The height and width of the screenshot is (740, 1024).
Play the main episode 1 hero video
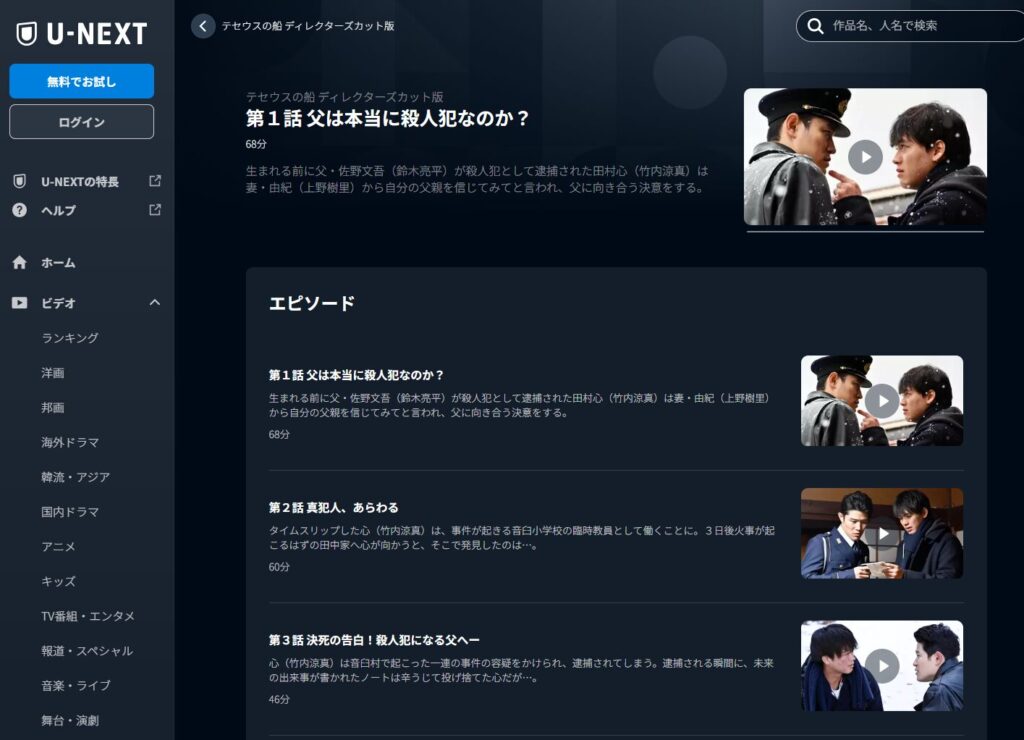[x=865, y=157]
